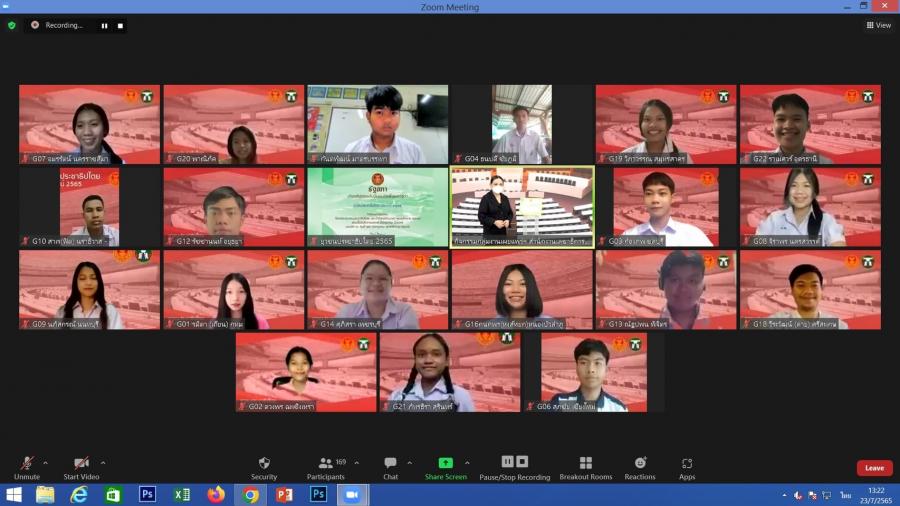Image resolution: width=900 pixels, height=506 pixels.
Task: Stop recording using the square stop button
Action: 120,25
